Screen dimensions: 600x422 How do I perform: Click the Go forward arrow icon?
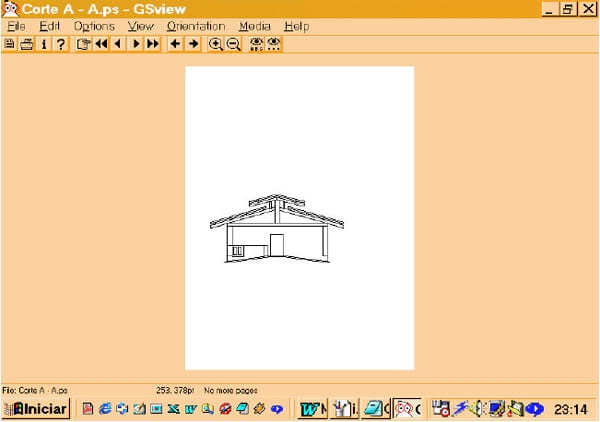193,44
